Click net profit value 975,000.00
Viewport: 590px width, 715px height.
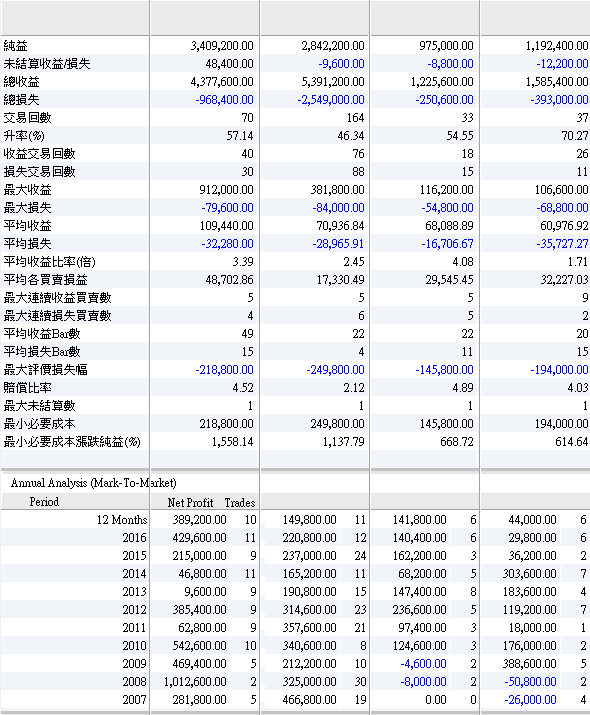[x=446, y=46]
